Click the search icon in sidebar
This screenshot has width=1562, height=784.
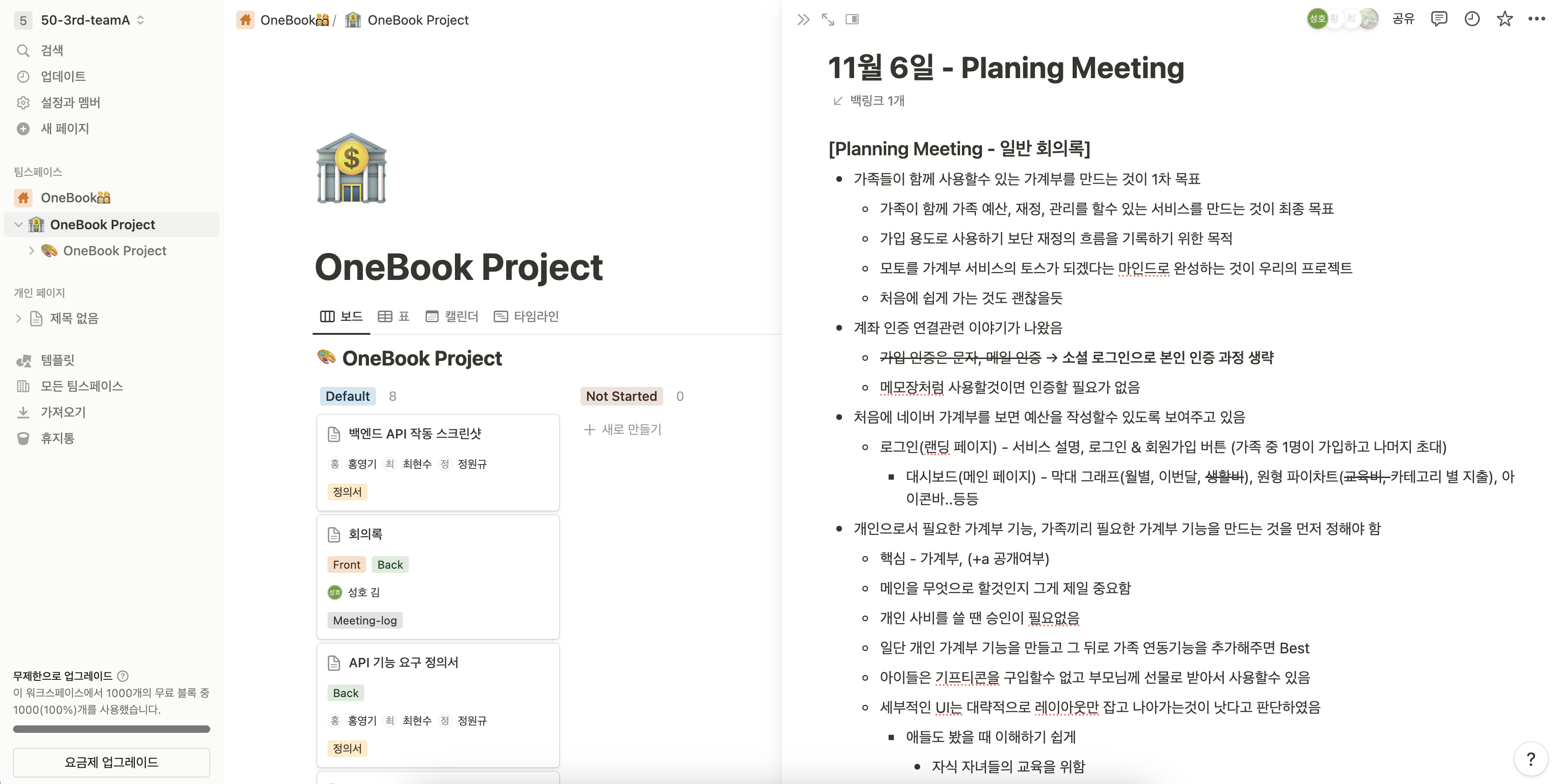[23, 50]
